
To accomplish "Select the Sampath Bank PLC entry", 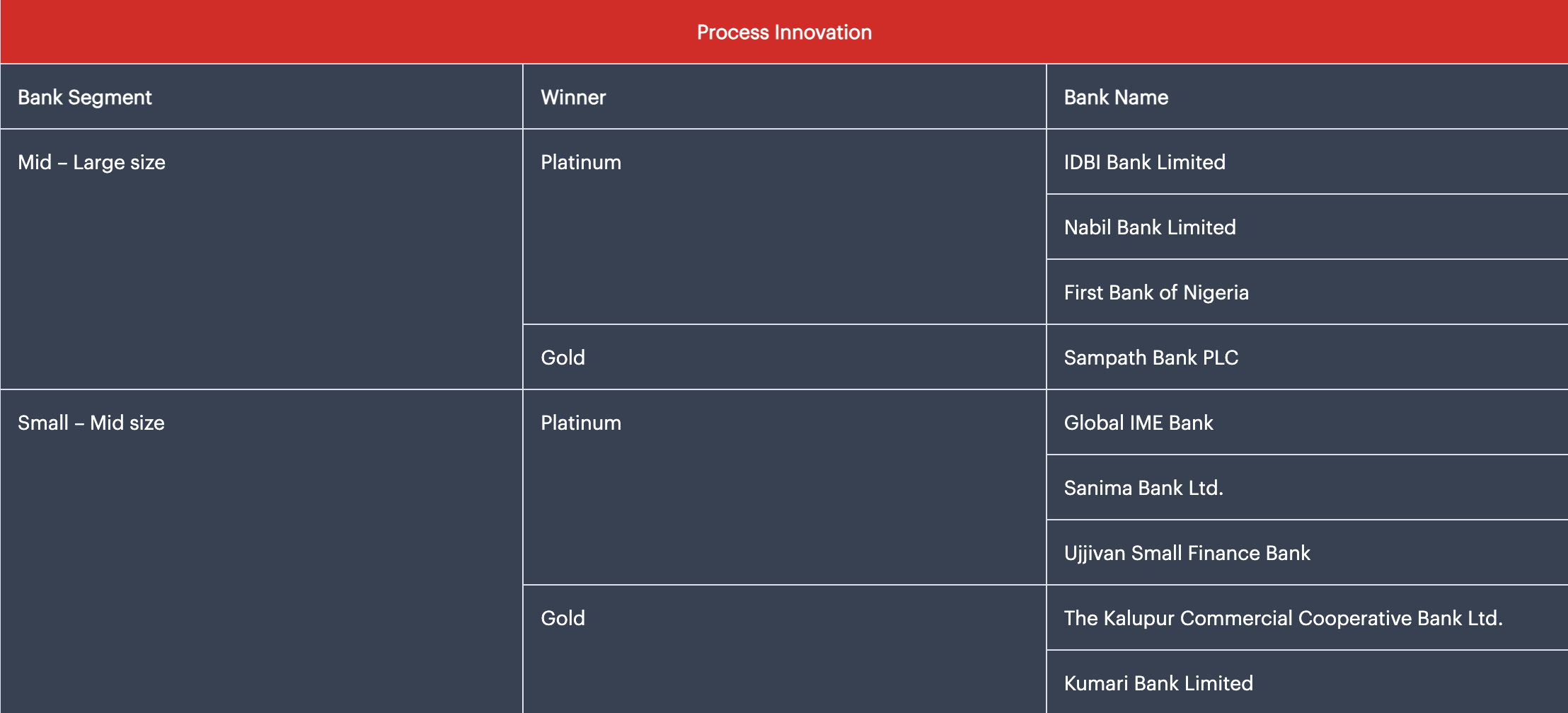I will tap(1151, 358).
